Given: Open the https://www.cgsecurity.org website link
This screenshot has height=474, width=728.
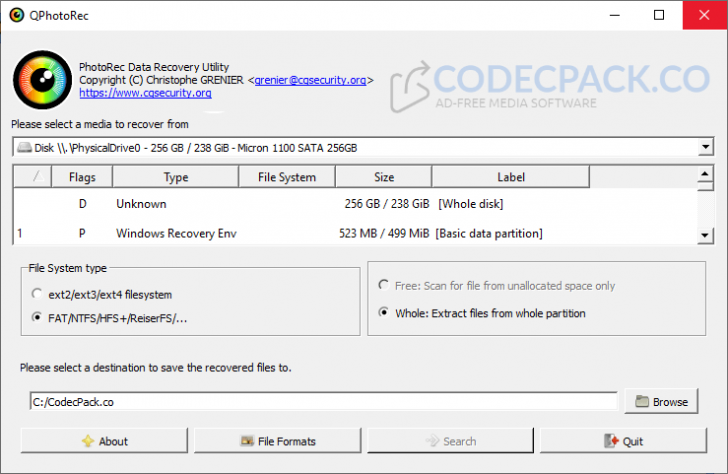Looking at the screenshot, I should [x=145, y=93].
